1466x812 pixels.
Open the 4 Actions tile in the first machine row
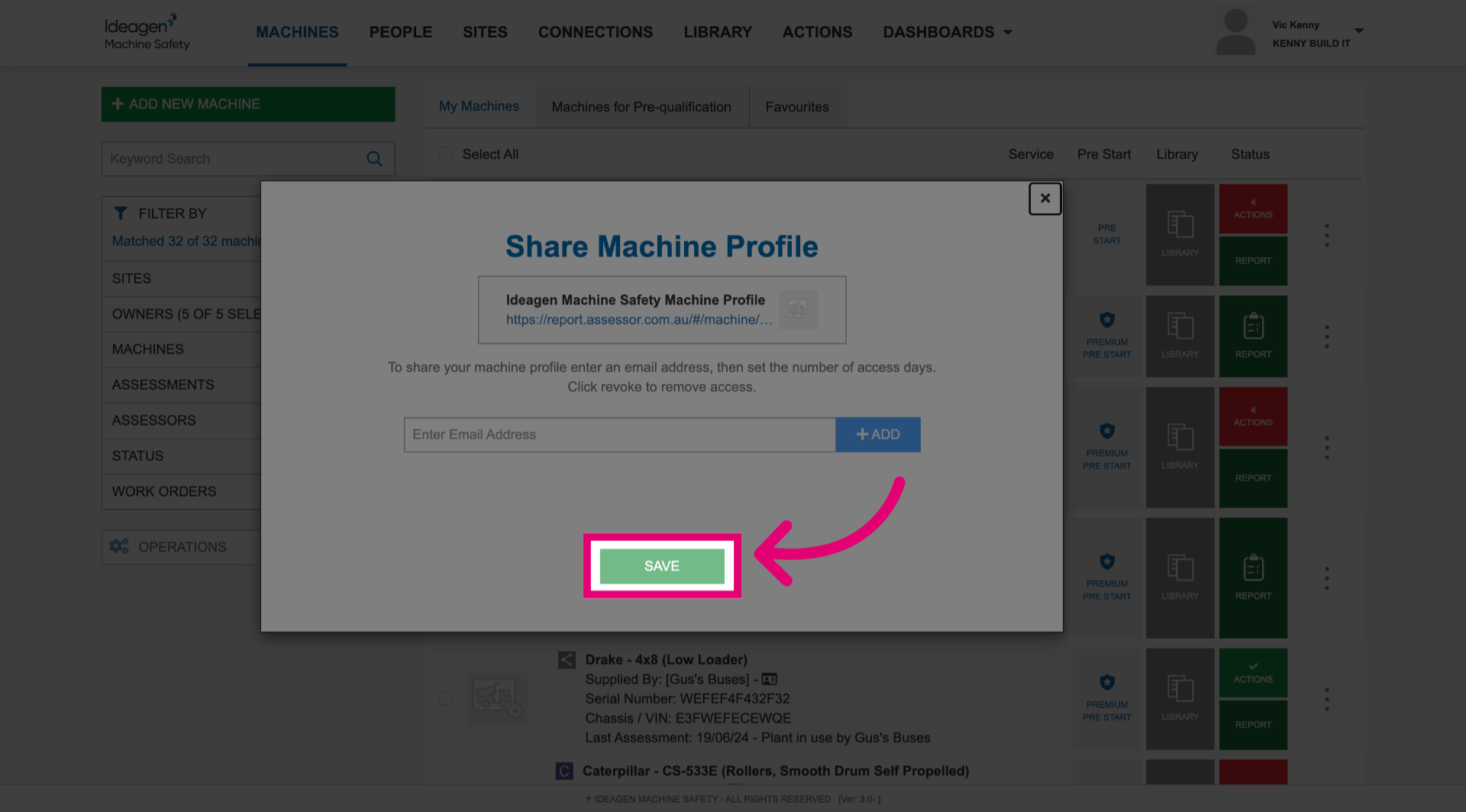pyautogui.click(x=1253, y=208)
